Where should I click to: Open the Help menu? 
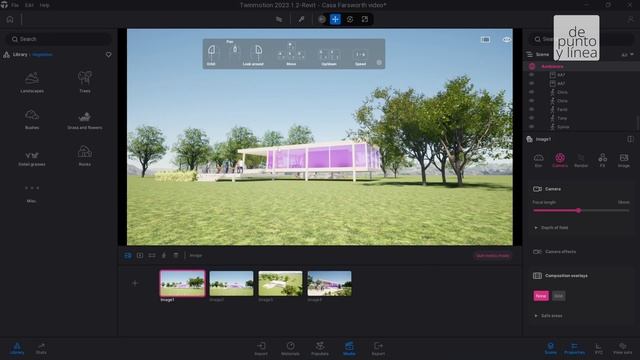pos(44,5)
